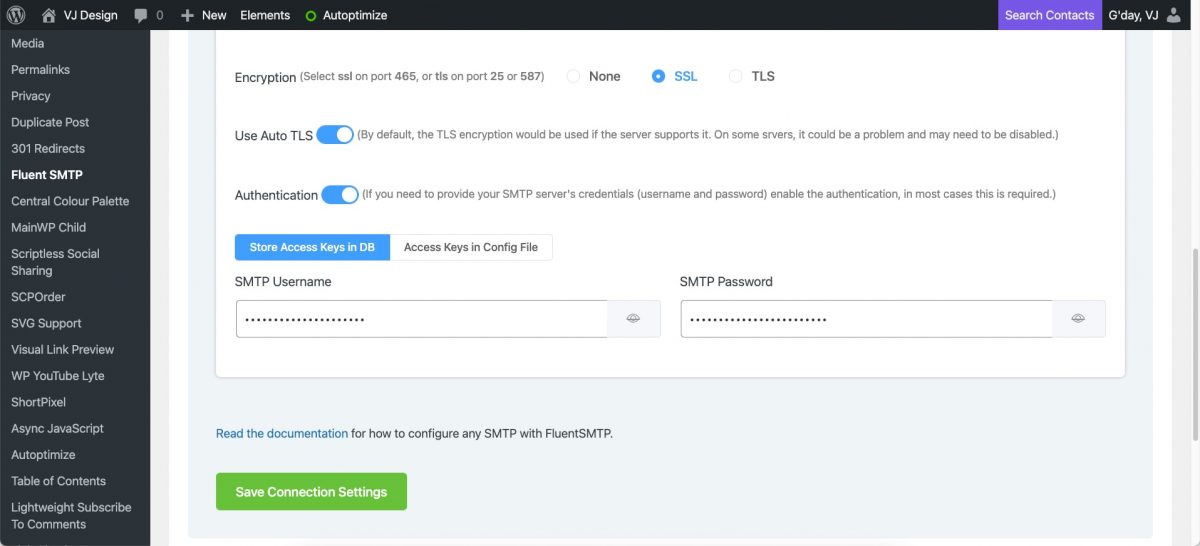This screenshot has width=1200, height=546.
Task: Click the plus New icon
Action: [x=187, y=15]
